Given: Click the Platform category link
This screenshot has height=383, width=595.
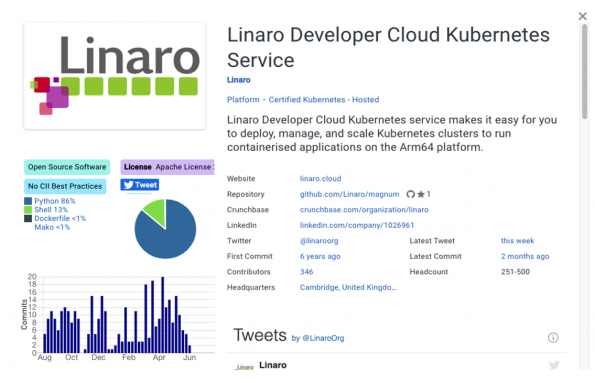Looking at the screenshot, I should (243, 99).
